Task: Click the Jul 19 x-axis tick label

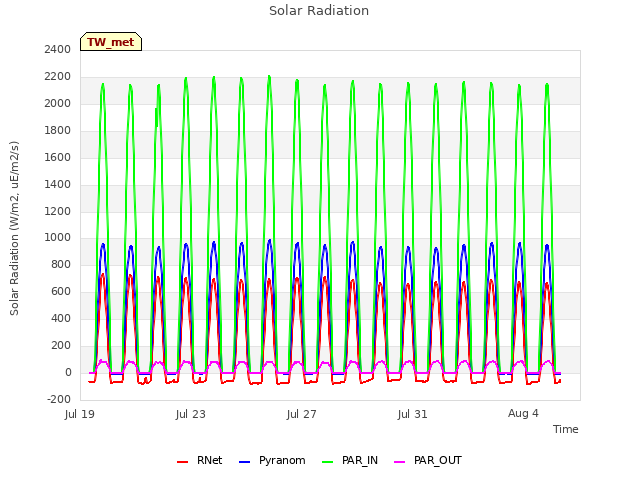Action: coord(80,414)
